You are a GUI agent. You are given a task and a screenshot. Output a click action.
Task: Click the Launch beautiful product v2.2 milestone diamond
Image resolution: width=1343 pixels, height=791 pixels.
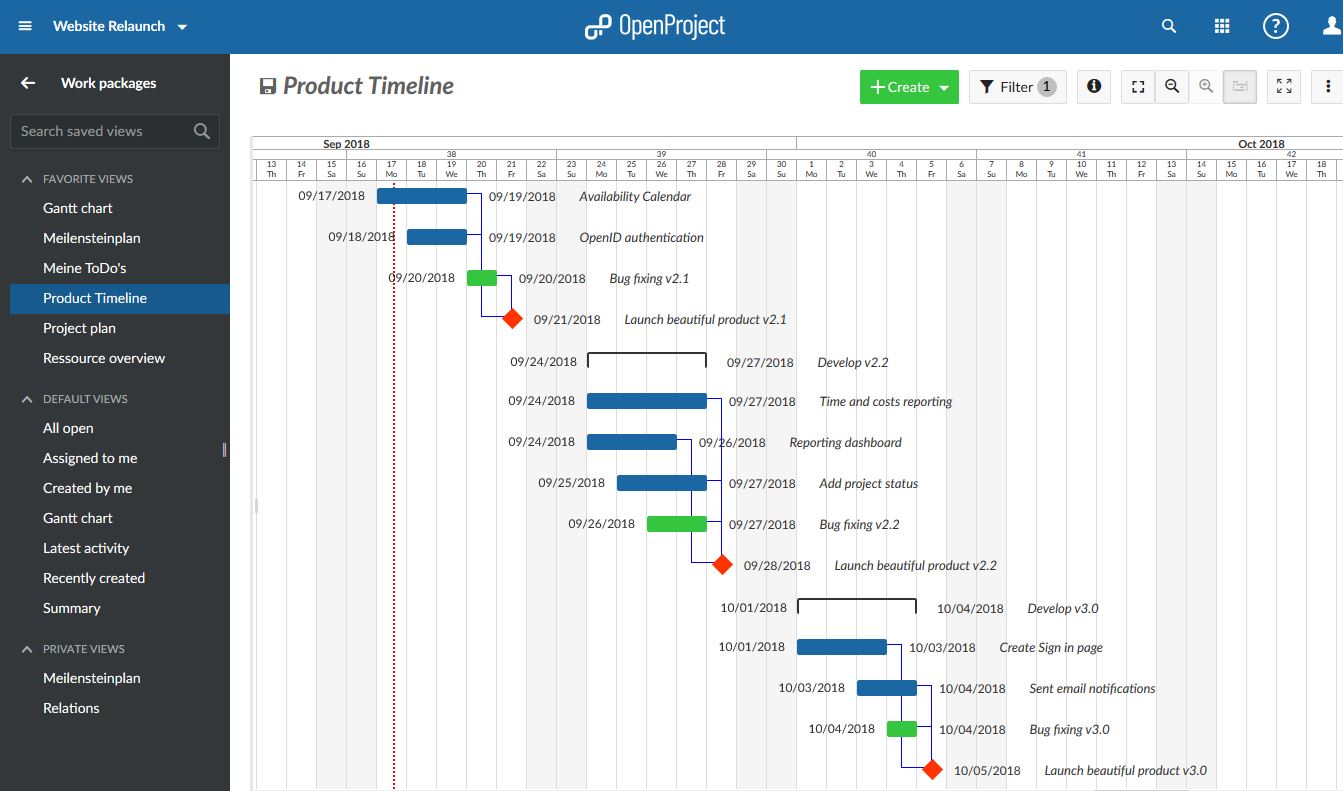[721, 564]
